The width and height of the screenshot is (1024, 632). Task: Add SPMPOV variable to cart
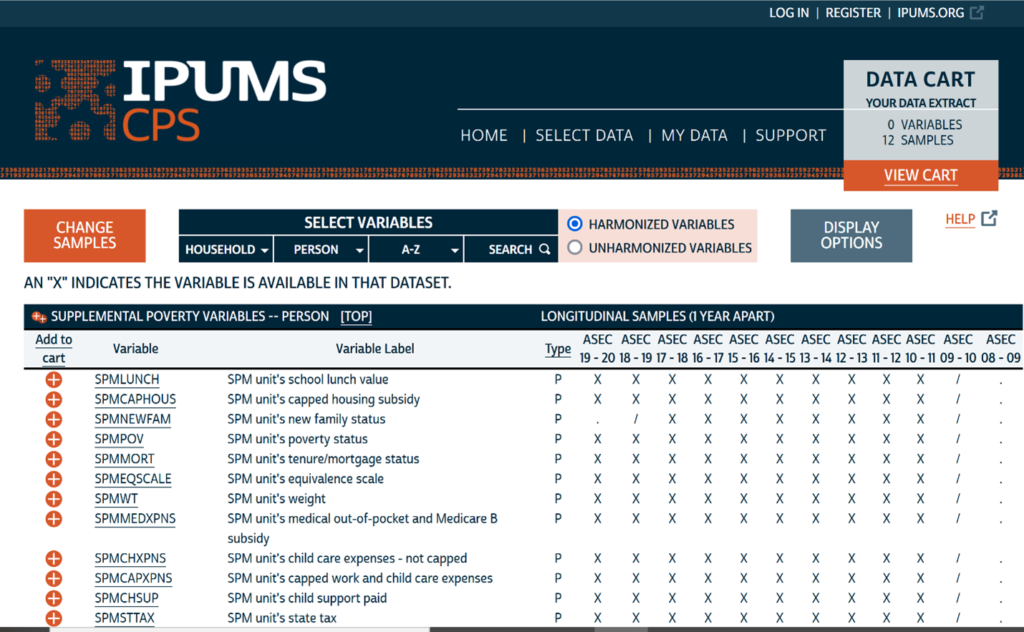[54, 439]
